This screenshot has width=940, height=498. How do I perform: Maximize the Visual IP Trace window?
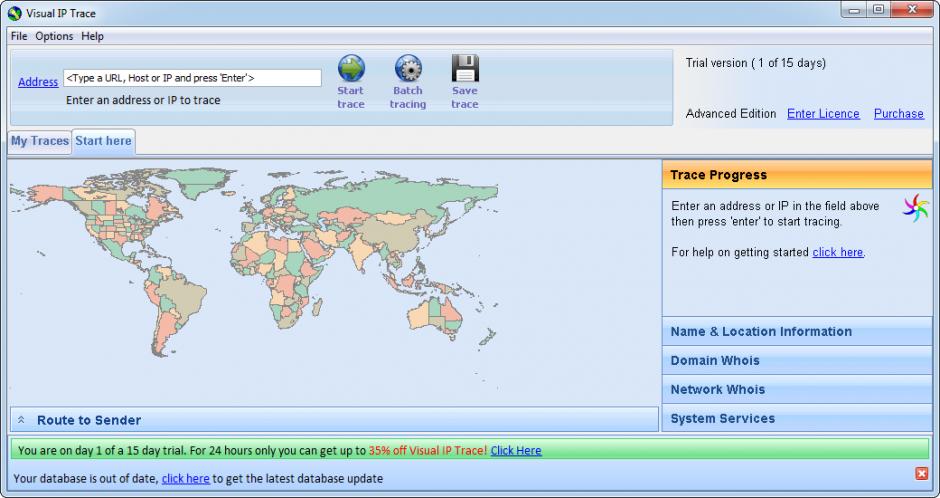pyautogui.click(x=879, y=10)
